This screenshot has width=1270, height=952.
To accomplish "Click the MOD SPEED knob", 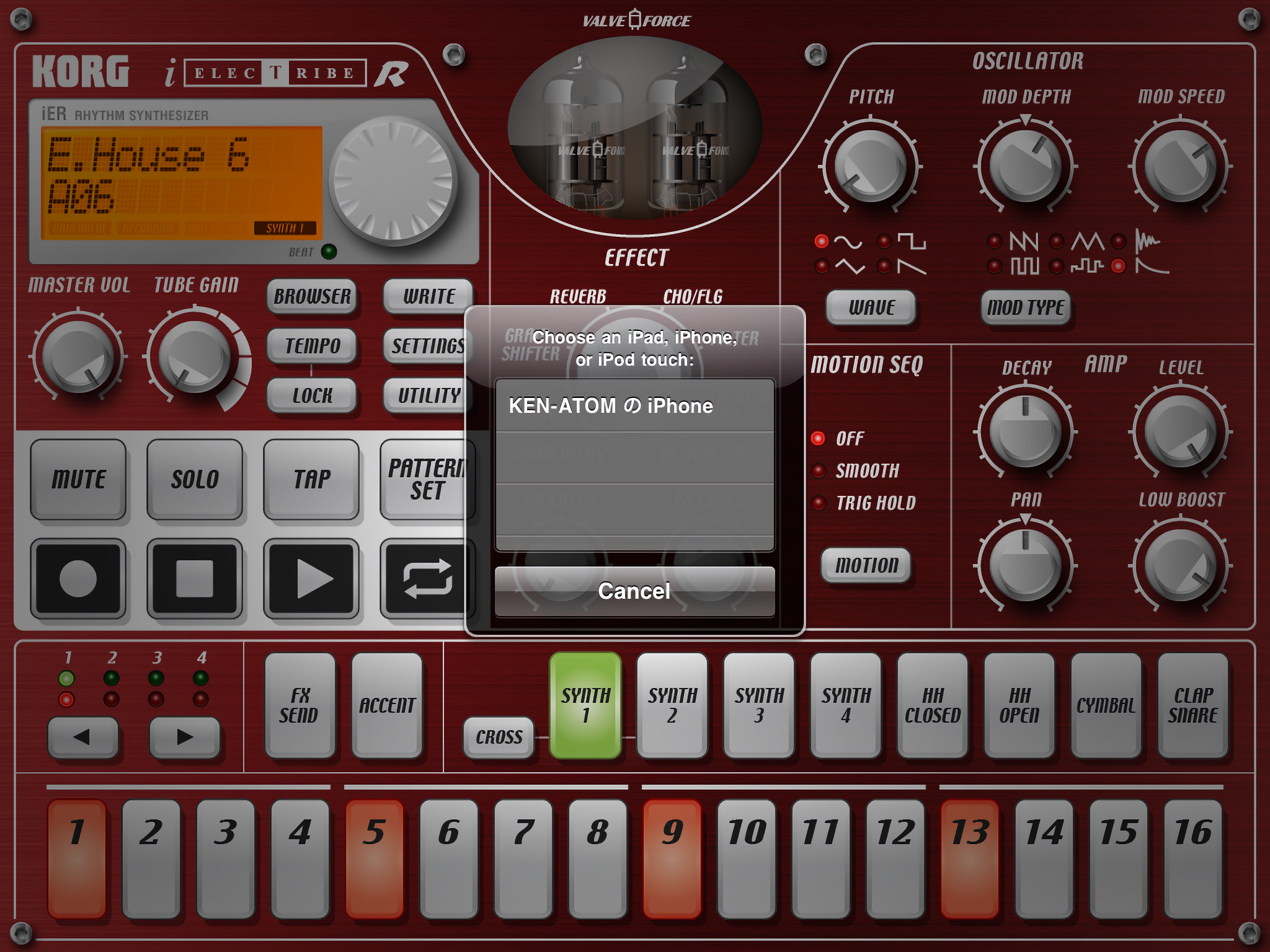I will pyautogui.click(x=1181, y=166).
